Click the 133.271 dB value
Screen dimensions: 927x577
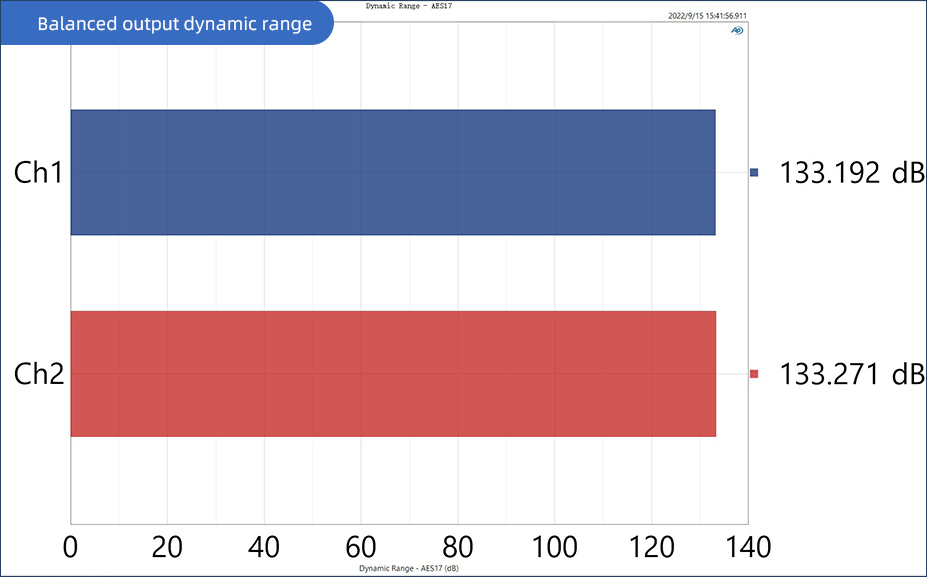[x=851, y=374]
